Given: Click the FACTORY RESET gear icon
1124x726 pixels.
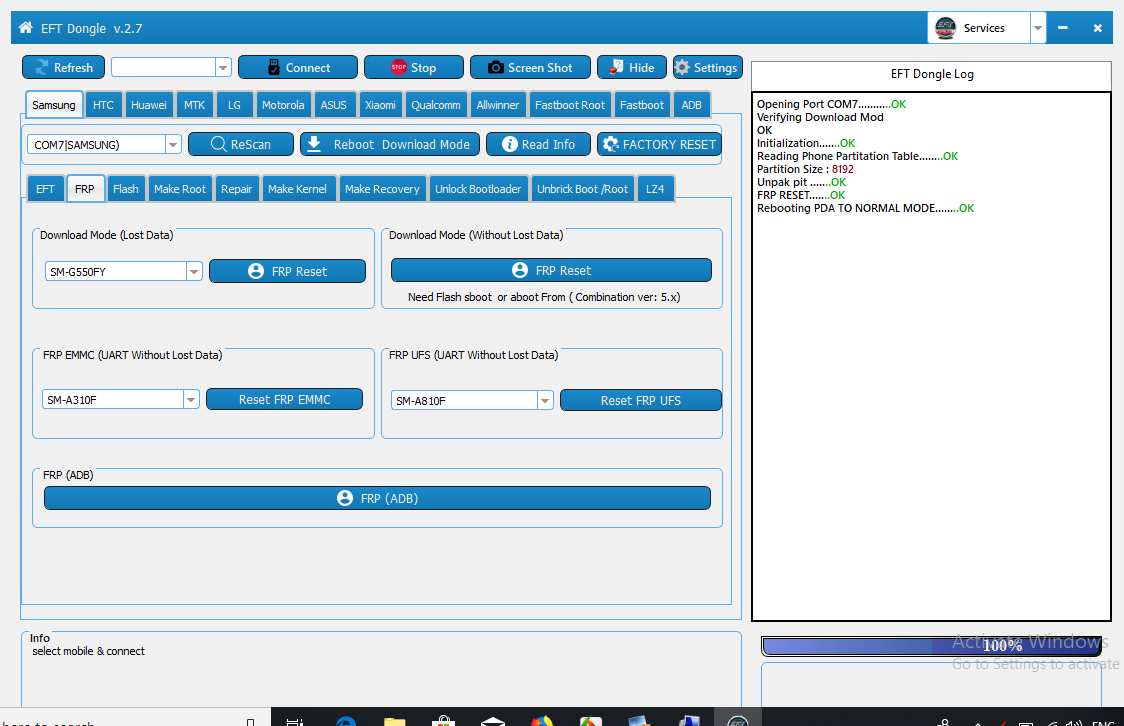Looking at the screenshot, I should click(x=611, y=144).
